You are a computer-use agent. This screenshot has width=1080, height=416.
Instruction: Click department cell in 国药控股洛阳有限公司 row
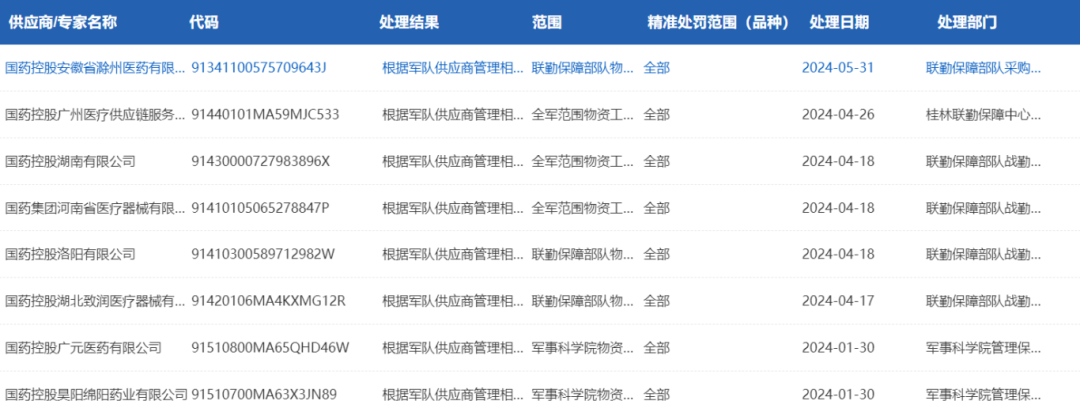click(x=984, y=253)
